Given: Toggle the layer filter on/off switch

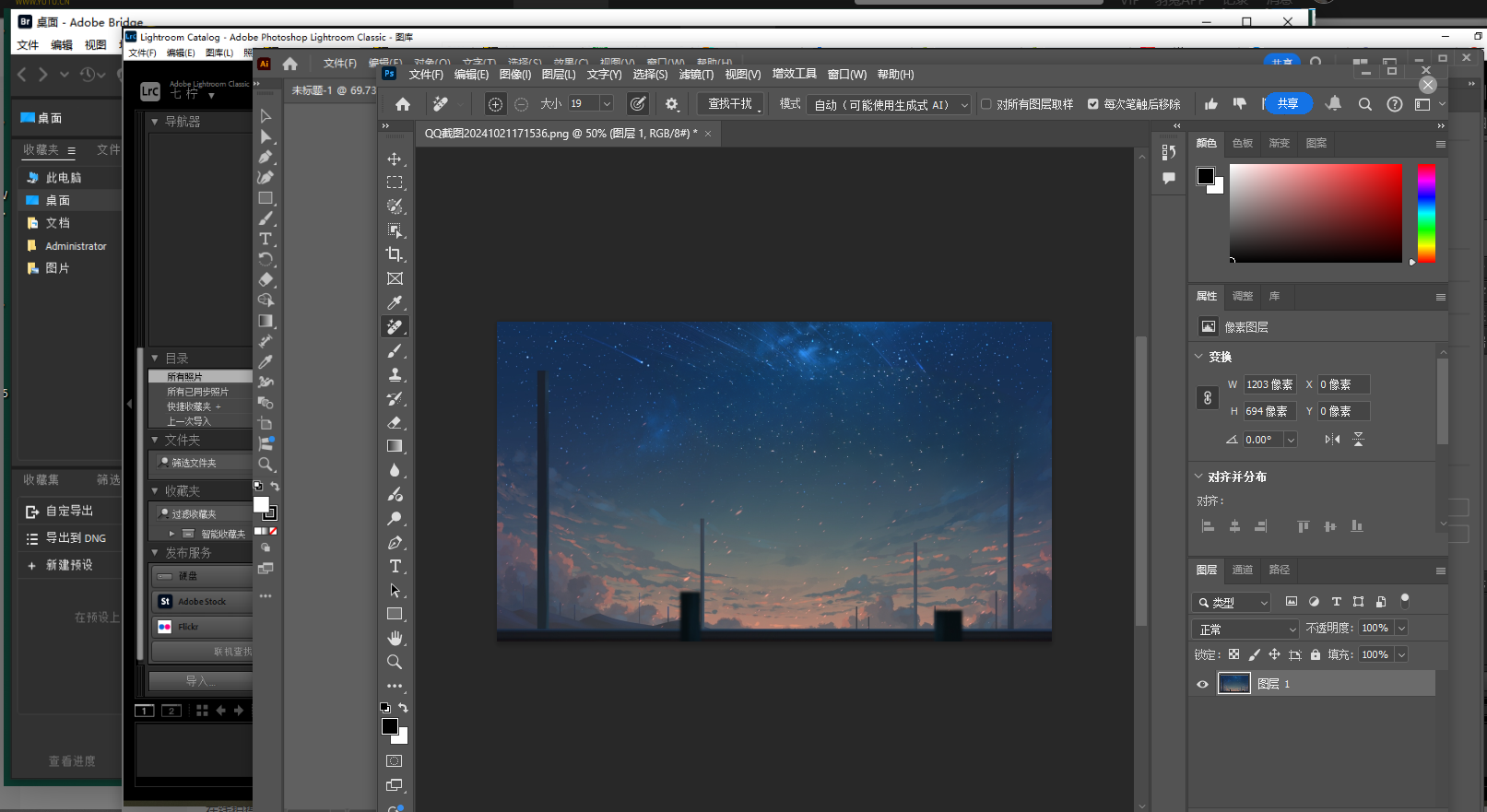Looking at the screenshot, I should (x=1405, y=600).
